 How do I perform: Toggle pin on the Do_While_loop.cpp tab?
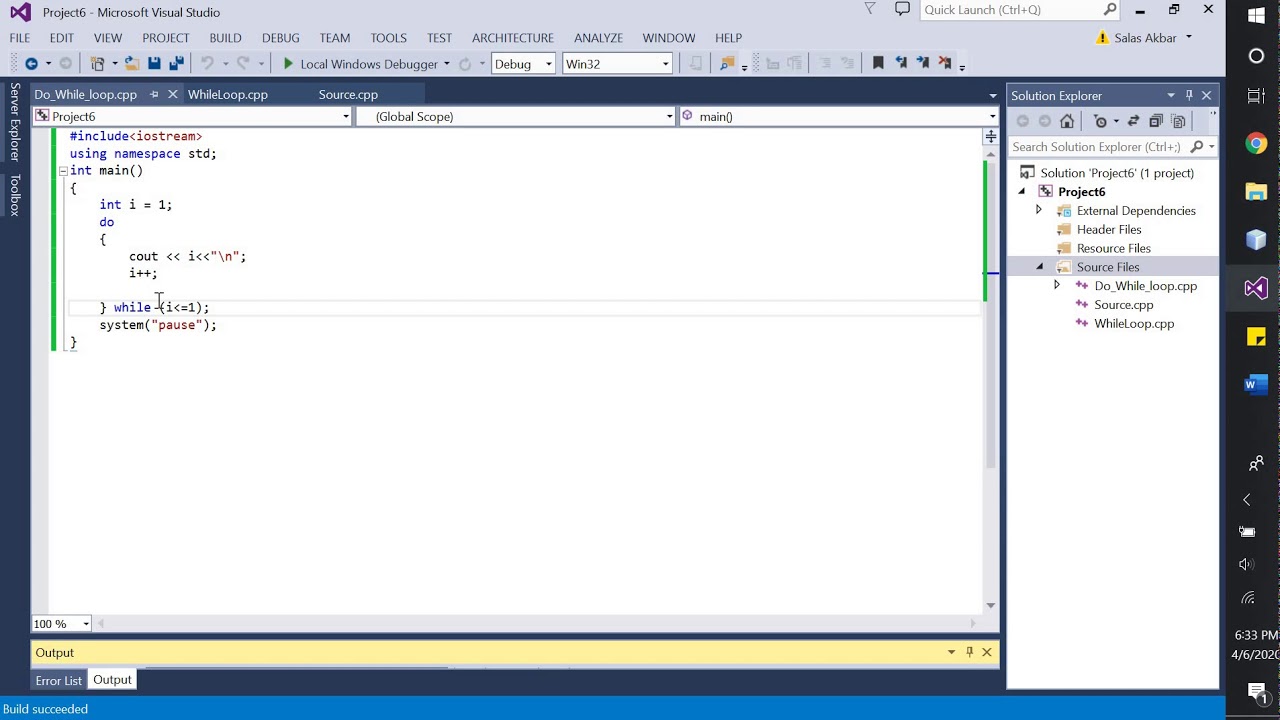click(154, 94)
